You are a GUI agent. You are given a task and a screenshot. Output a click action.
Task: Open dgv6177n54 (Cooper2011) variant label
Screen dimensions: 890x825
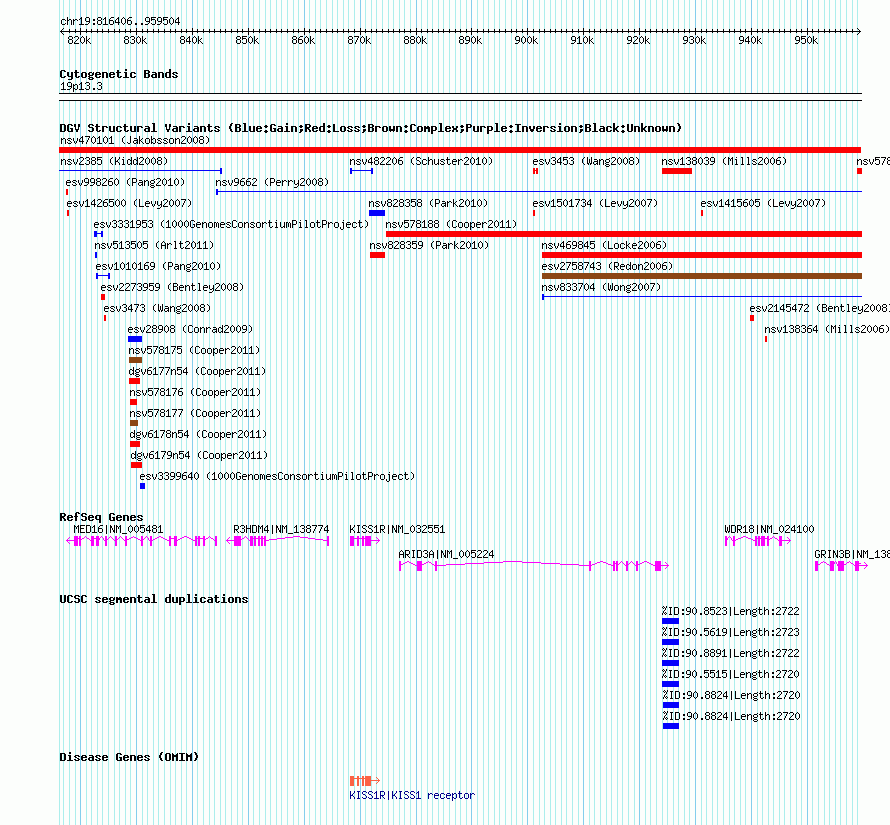coord(197,371)
